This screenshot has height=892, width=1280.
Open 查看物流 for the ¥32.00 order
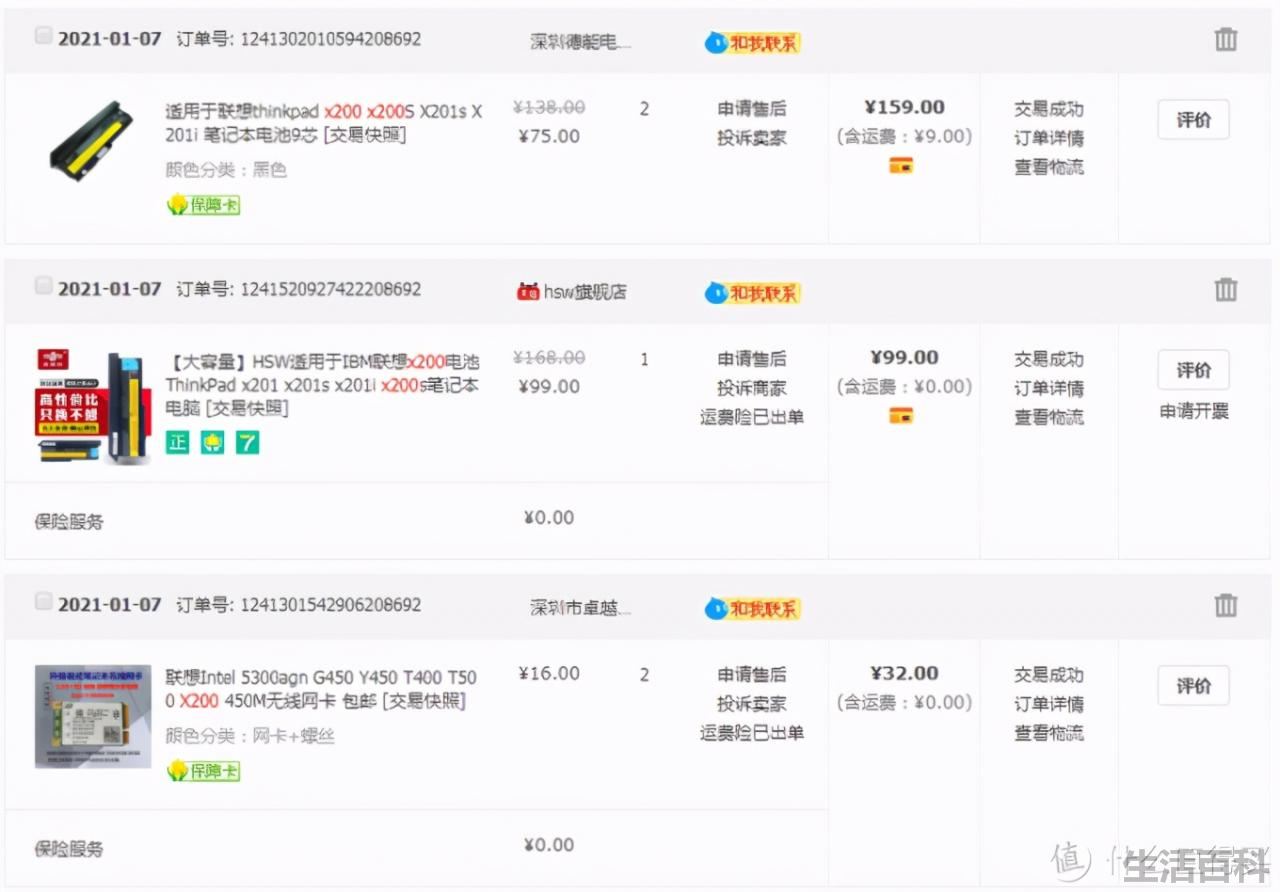tap(1048, 733)
